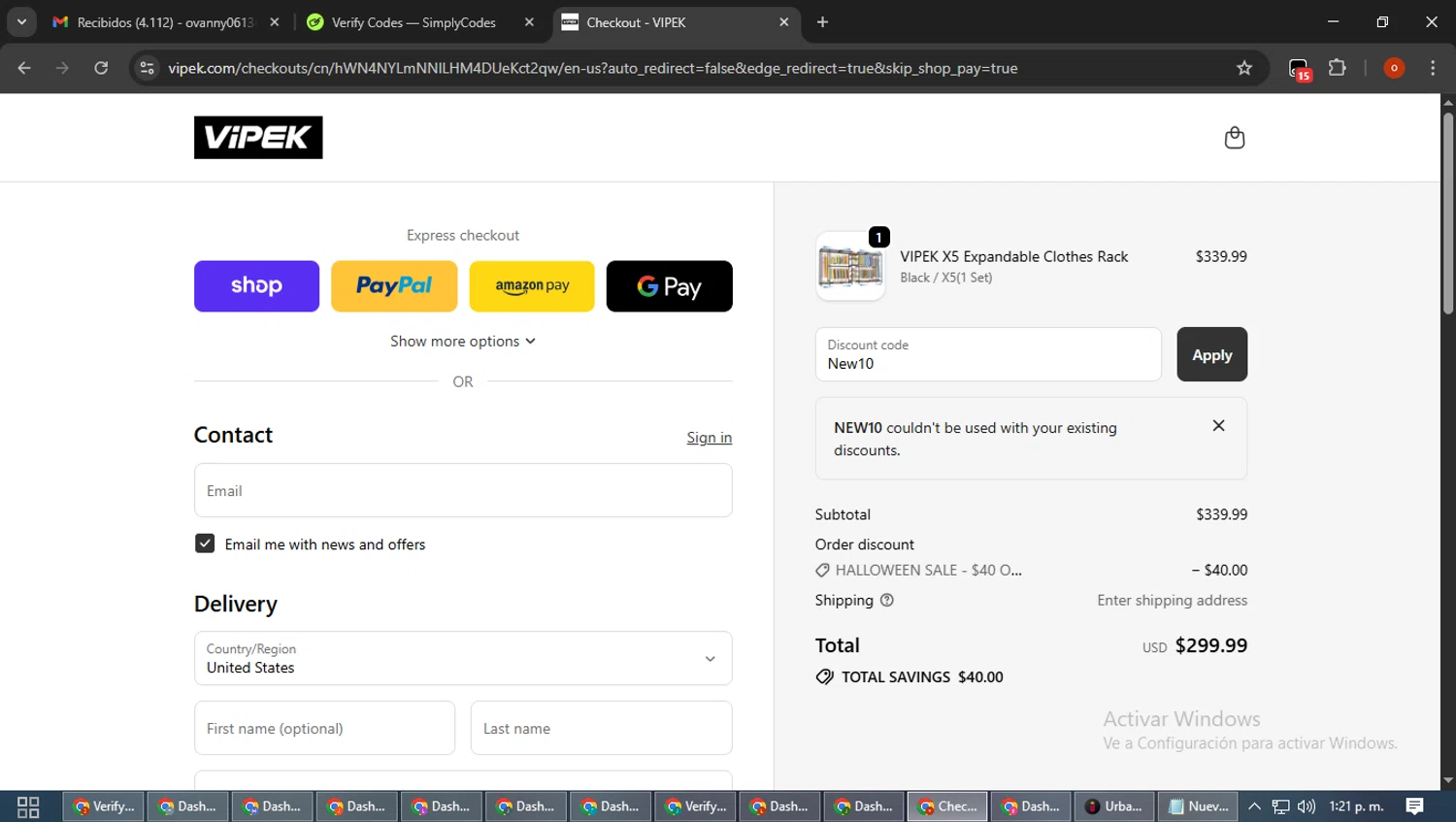Go back to the previous page

pos(24,68)
